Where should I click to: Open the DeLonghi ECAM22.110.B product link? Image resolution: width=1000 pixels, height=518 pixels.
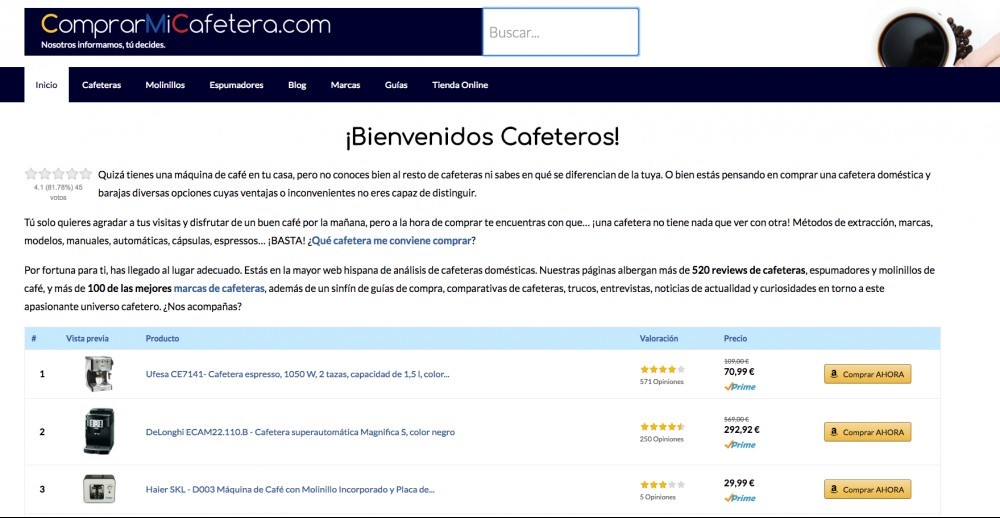[x=300, y=432]
